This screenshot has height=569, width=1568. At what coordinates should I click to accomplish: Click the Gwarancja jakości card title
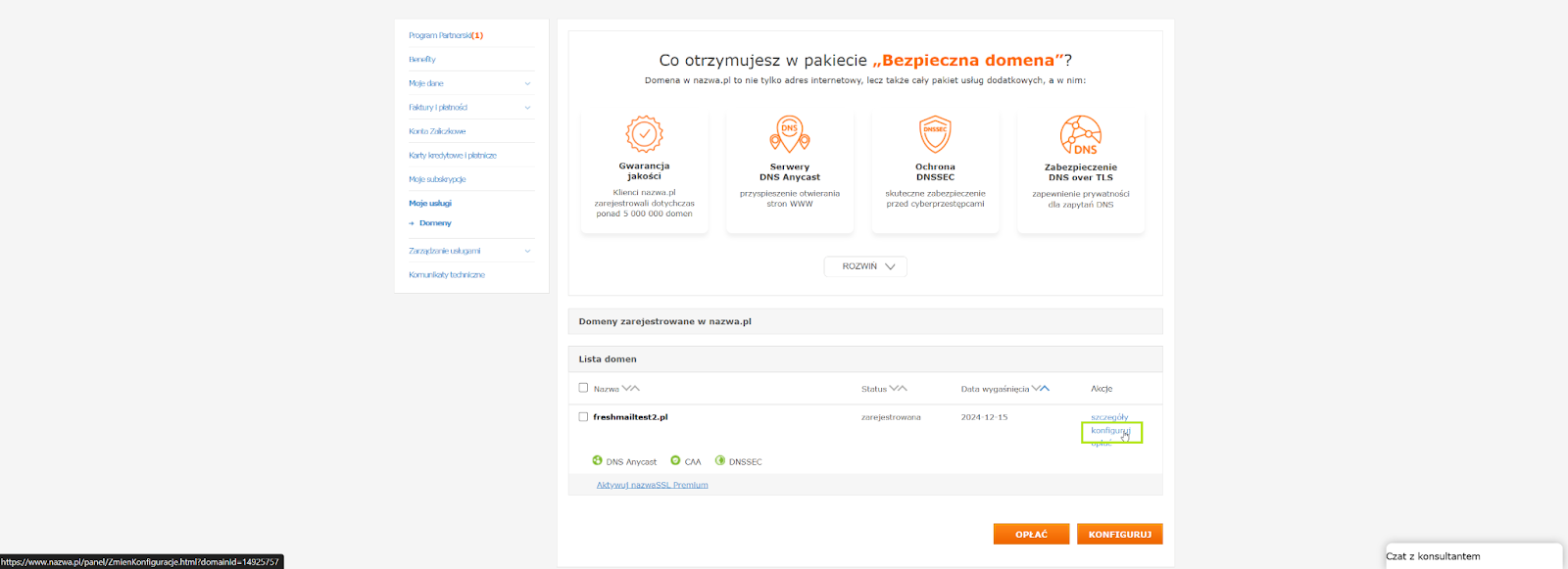pyautogui.click(x=644, y=171)
